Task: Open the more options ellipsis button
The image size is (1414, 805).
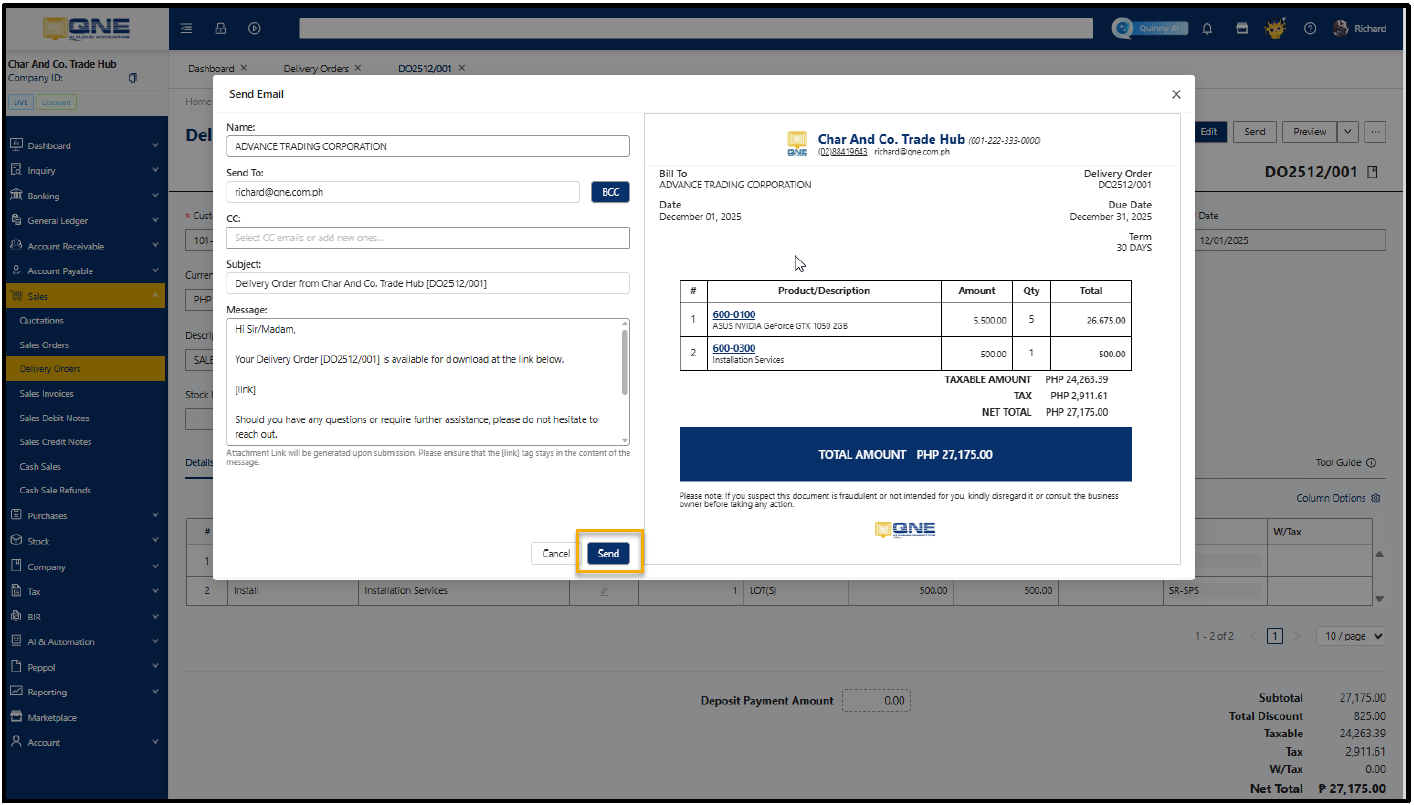Action: pyautogui.click(x=1375, y=132)
